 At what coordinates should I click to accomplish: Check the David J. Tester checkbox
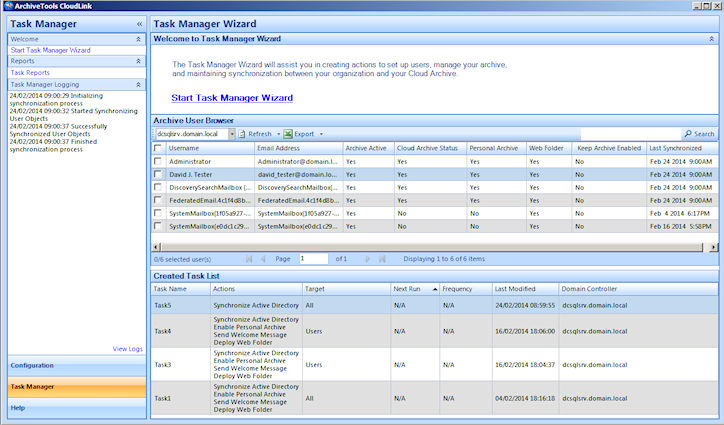point(158,174)
